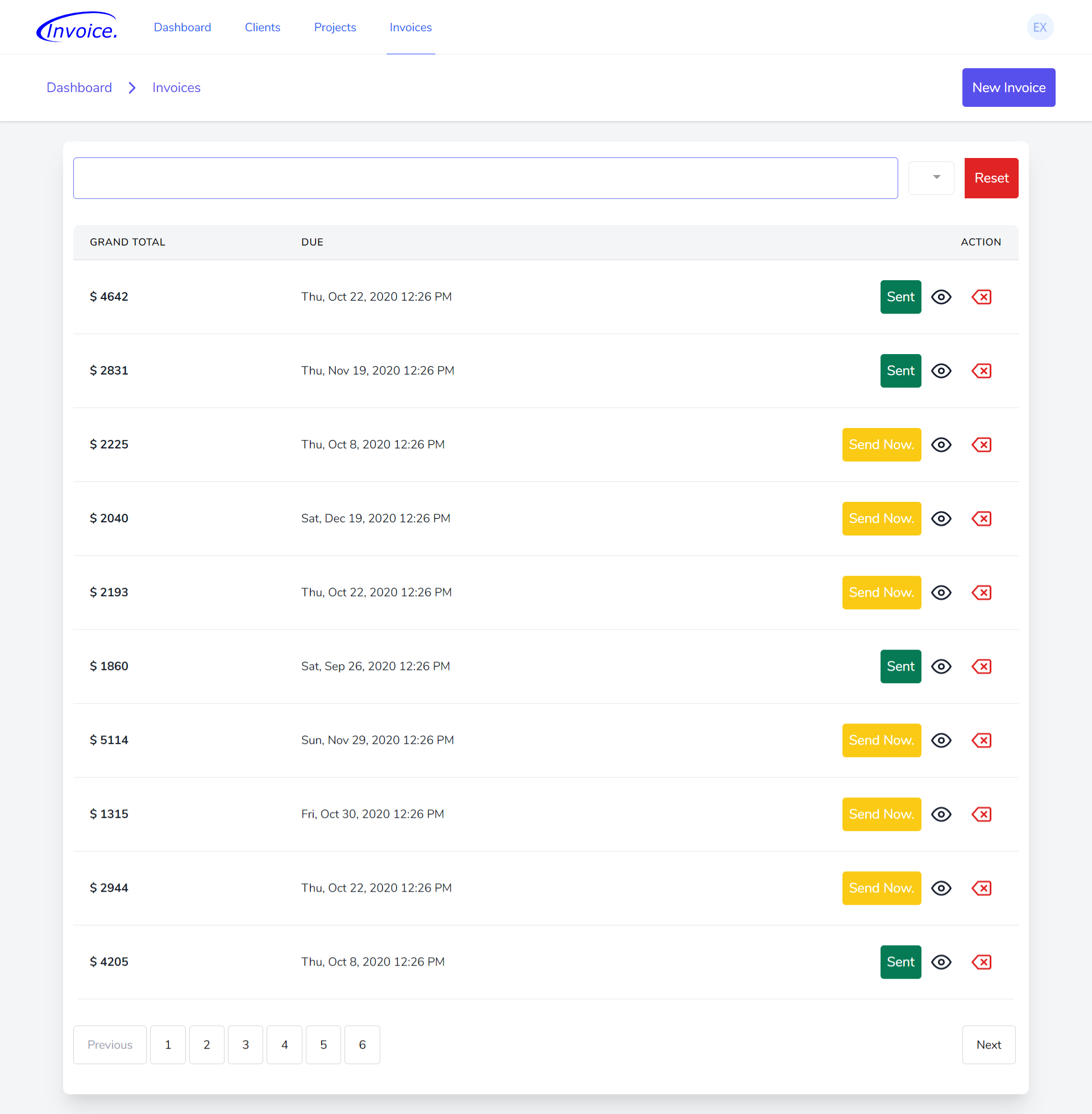1092x1114 pixels.
Task: View the $4642 invoice via eye icon
Action: click(941, 297)
